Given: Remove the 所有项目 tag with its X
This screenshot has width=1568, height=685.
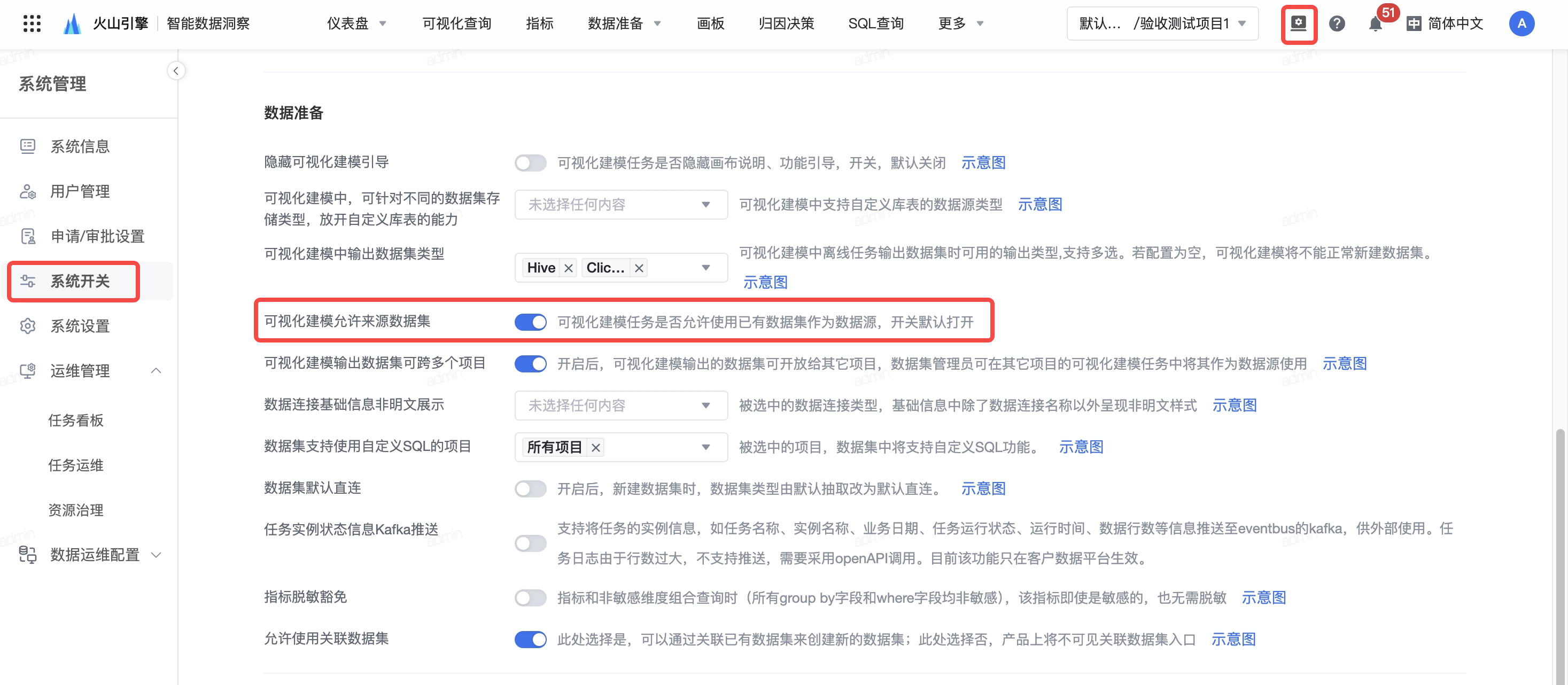Looking at the screenshot, I should 596,448.
